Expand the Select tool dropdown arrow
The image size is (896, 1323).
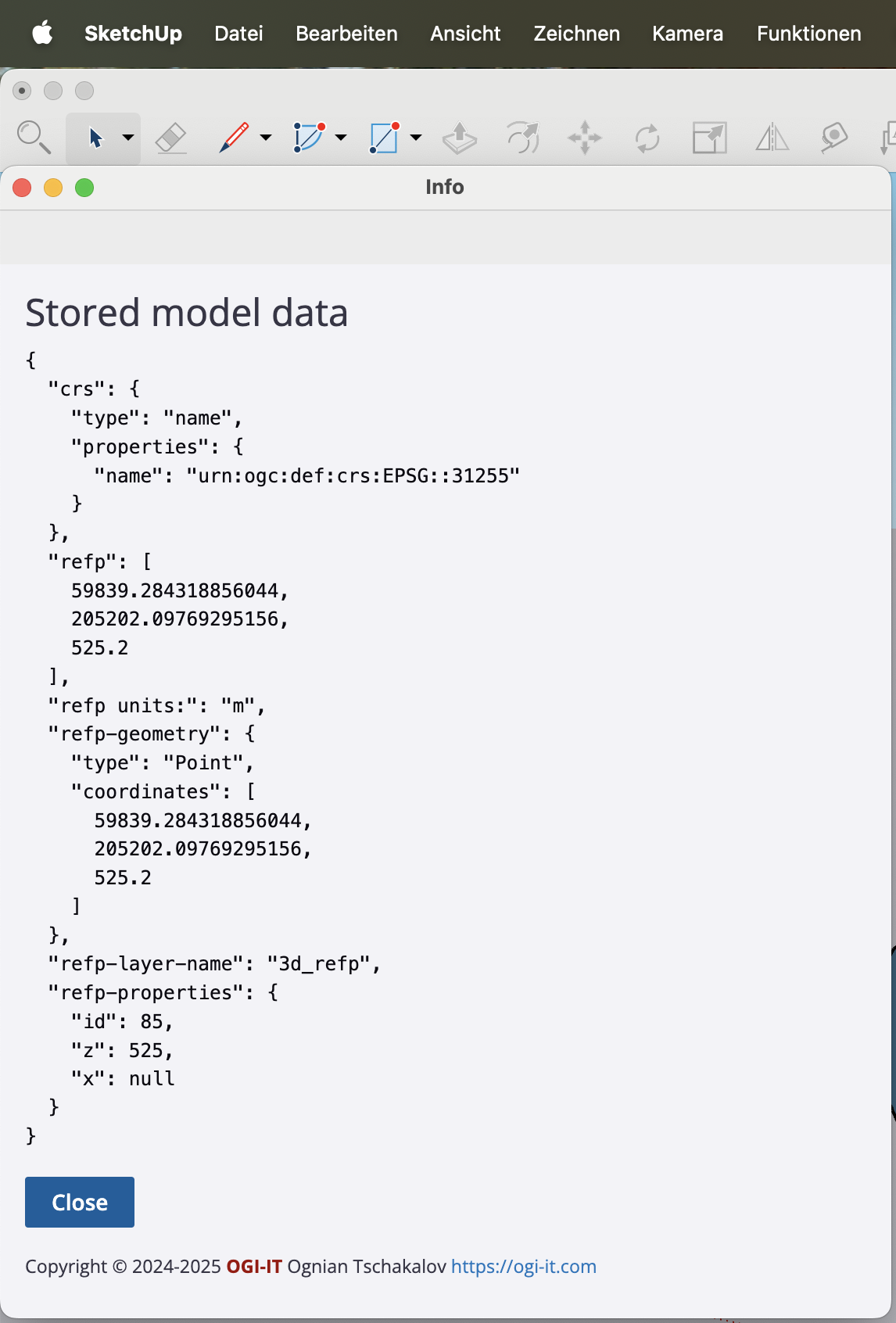coord(128,138)
